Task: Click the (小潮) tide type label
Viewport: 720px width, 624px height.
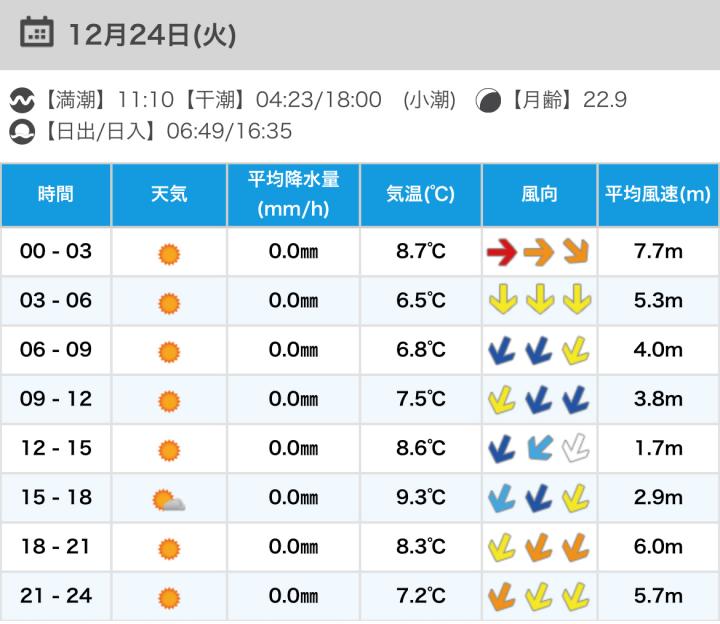Action: [x=429, y=100]
